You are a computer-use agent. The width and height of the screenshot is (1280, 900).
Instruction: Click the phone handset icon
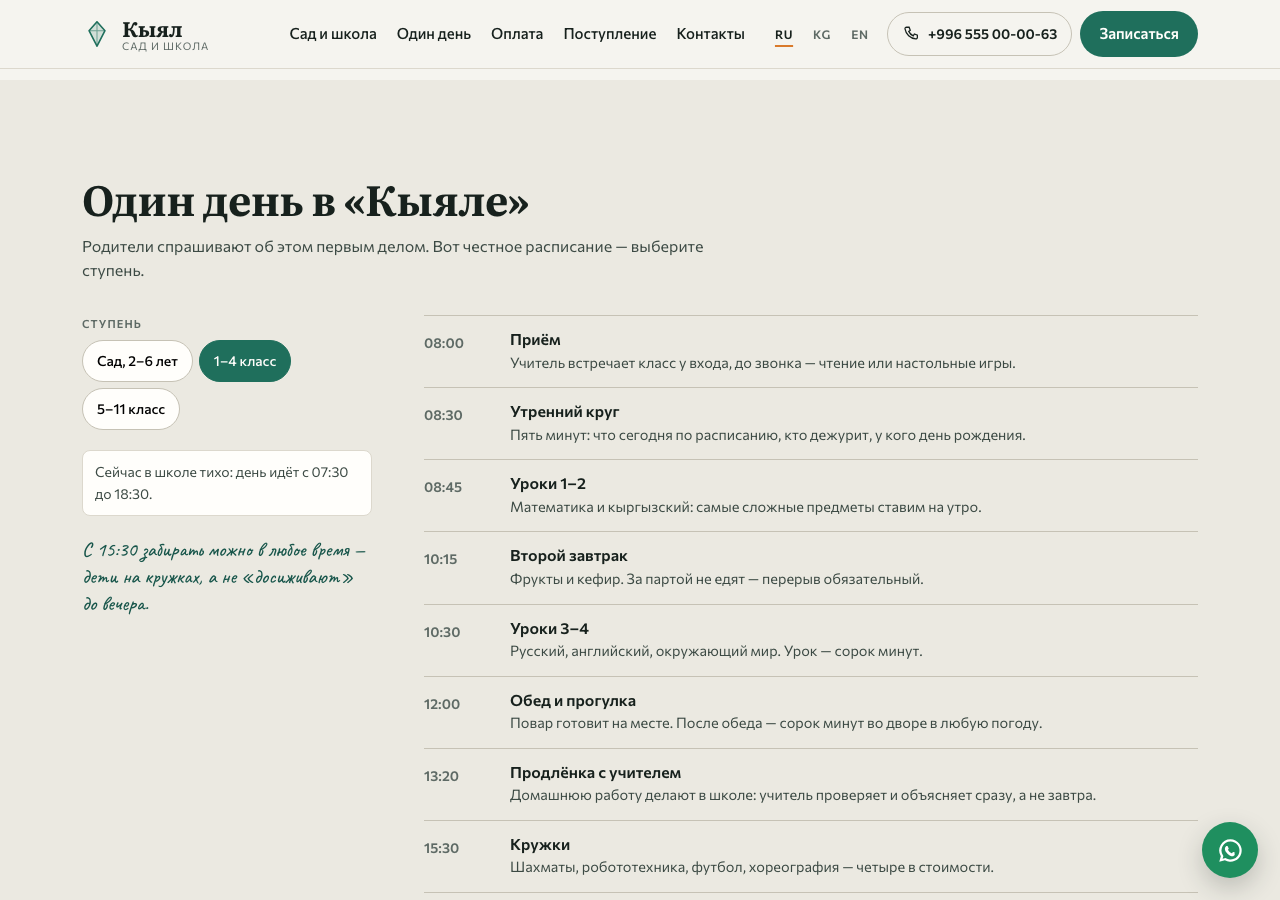click(x=911, y=34)
